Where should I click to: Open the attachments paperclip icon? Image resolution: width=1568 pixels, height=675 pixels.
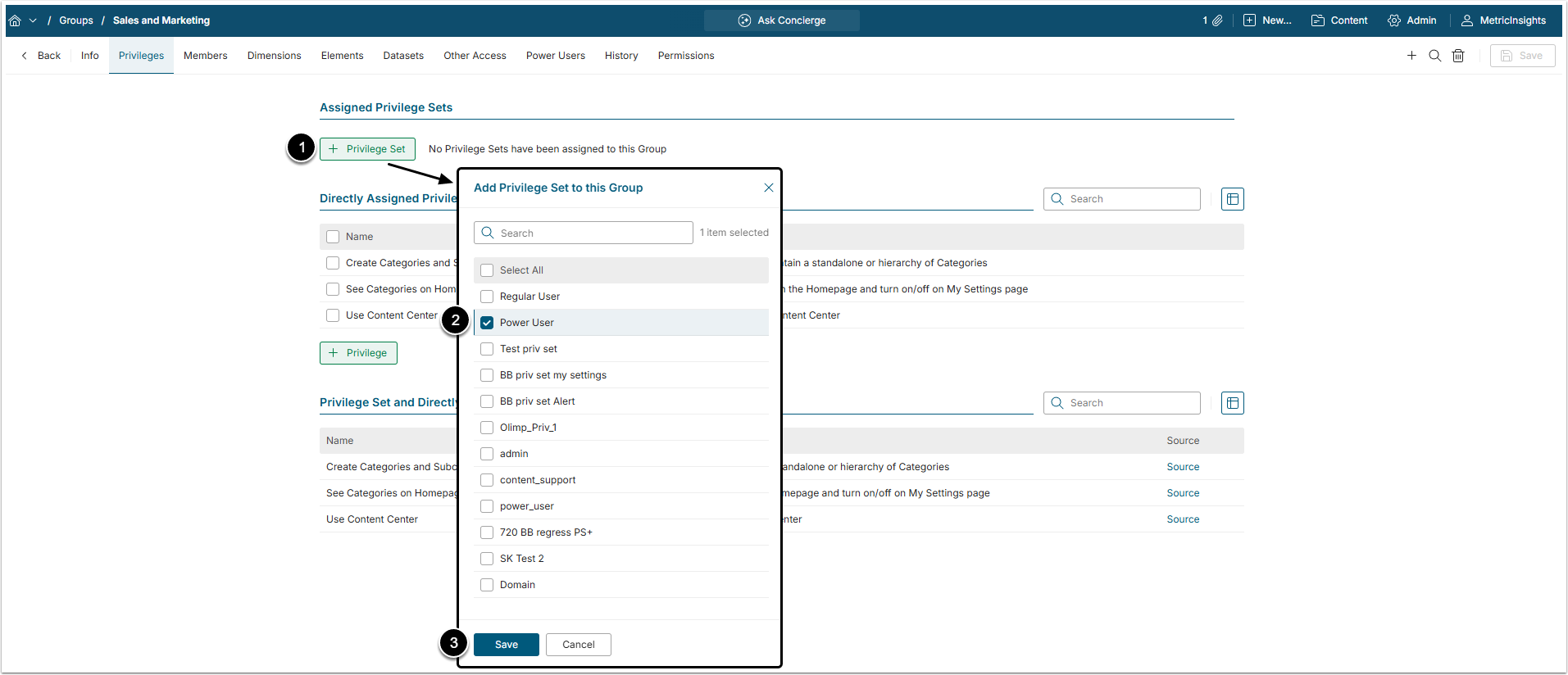pos(1217,20)
